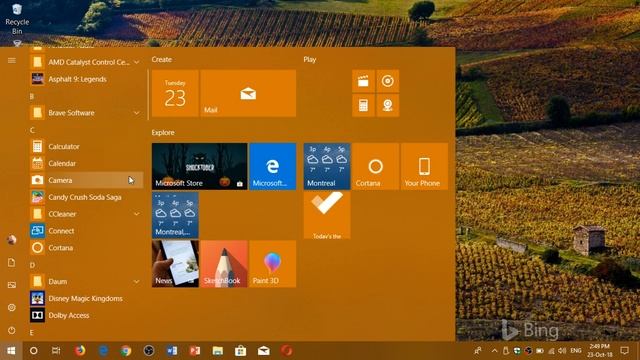Launch PowerPoint from the taskbar
Image resolution: width=640 pixels, height=360 pixels.
point(195,351)
